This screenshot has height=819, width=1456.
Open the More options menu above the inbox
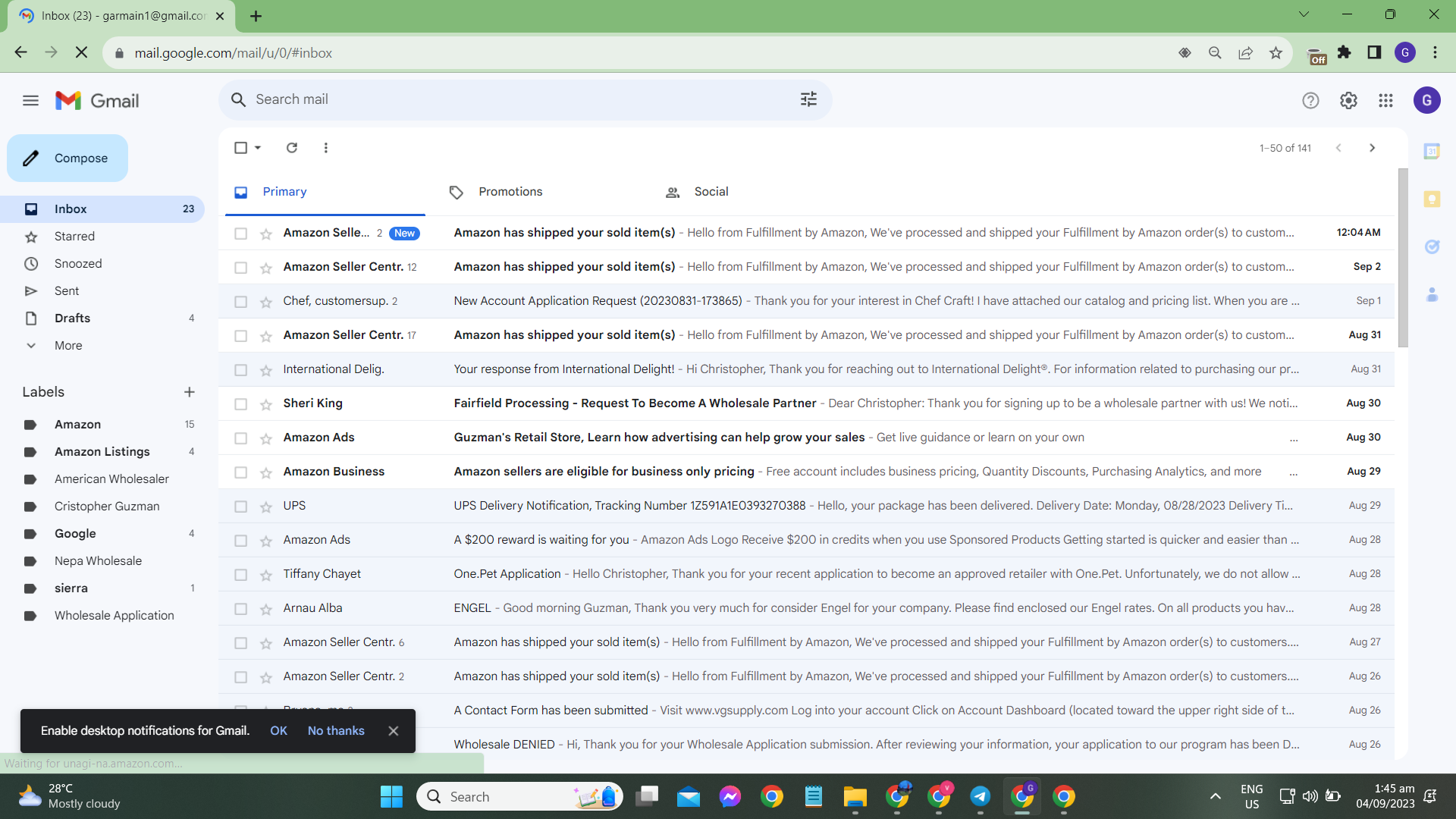pos(326,148)
